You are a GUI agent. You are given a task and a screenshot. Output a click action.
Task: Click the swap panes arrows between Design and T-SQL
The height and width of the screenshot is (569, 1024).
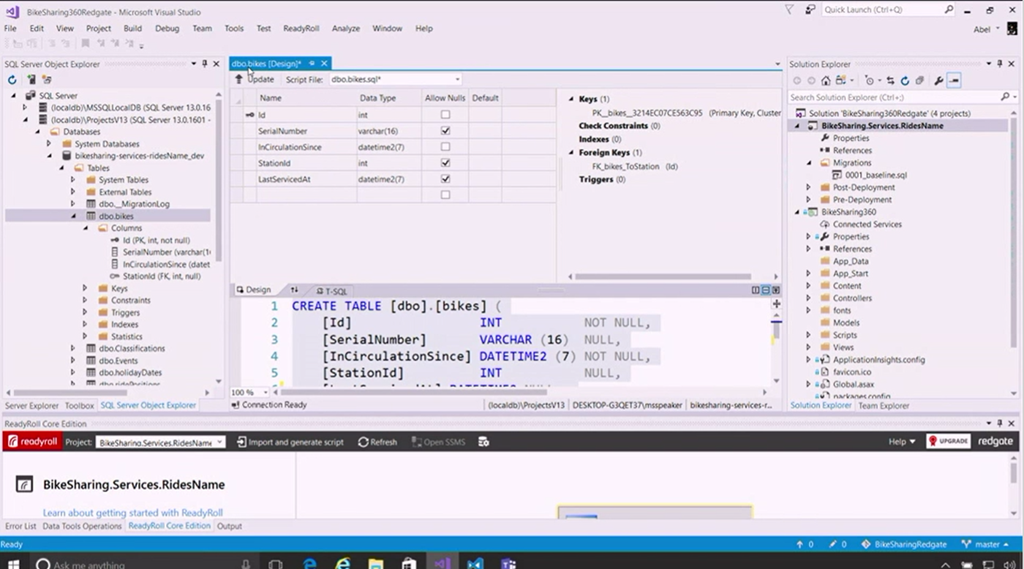point(295,290)
